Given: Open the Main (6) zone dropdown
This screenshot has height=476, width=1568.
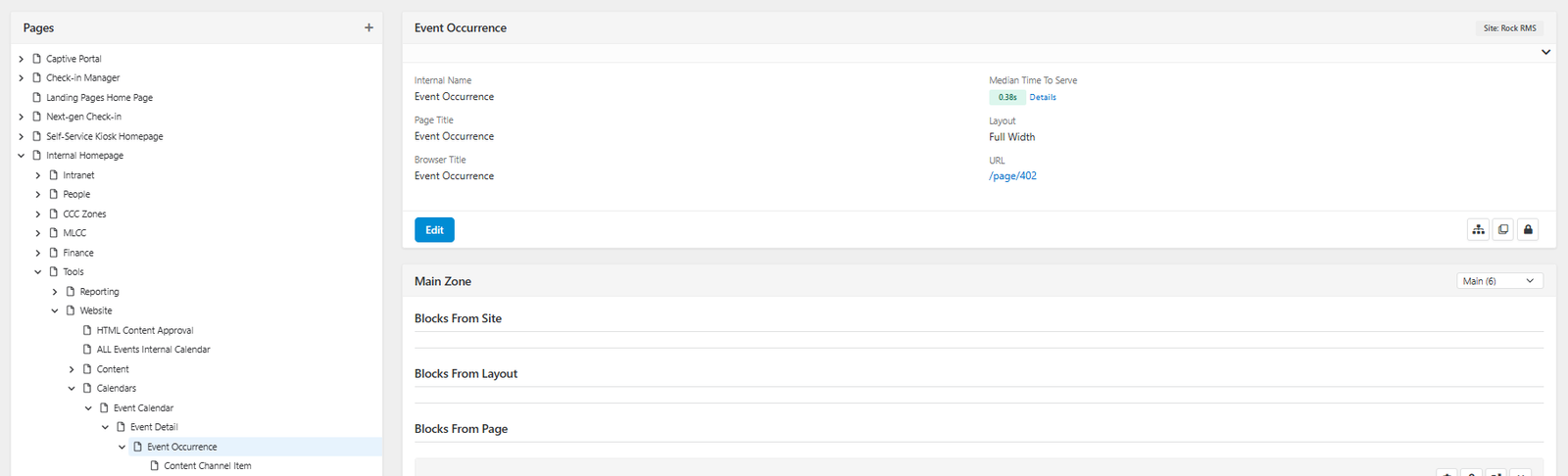Looking at the screenshot, I should tap(1499, 281).
